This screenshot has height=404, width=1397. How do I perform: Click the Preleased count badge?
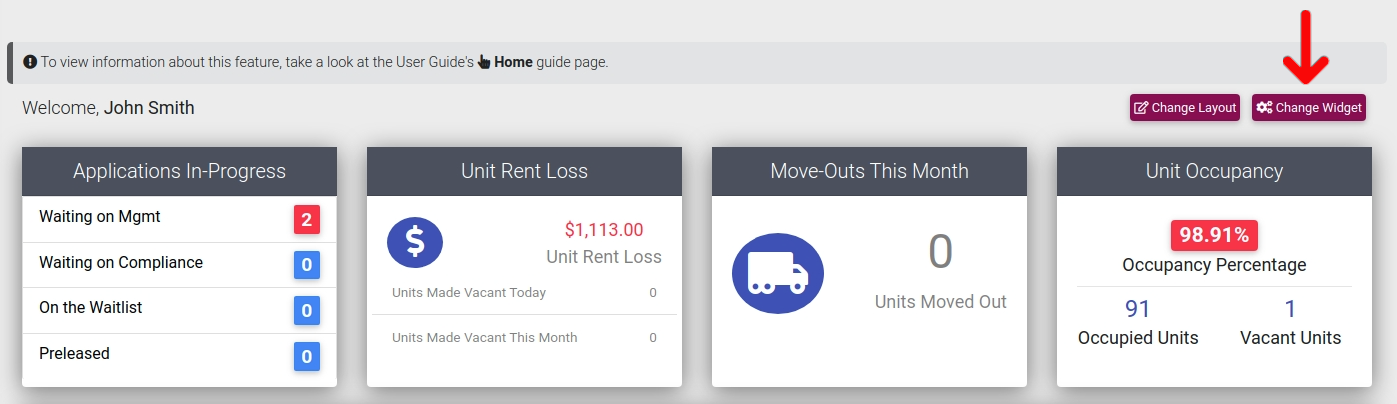[306, 356]
